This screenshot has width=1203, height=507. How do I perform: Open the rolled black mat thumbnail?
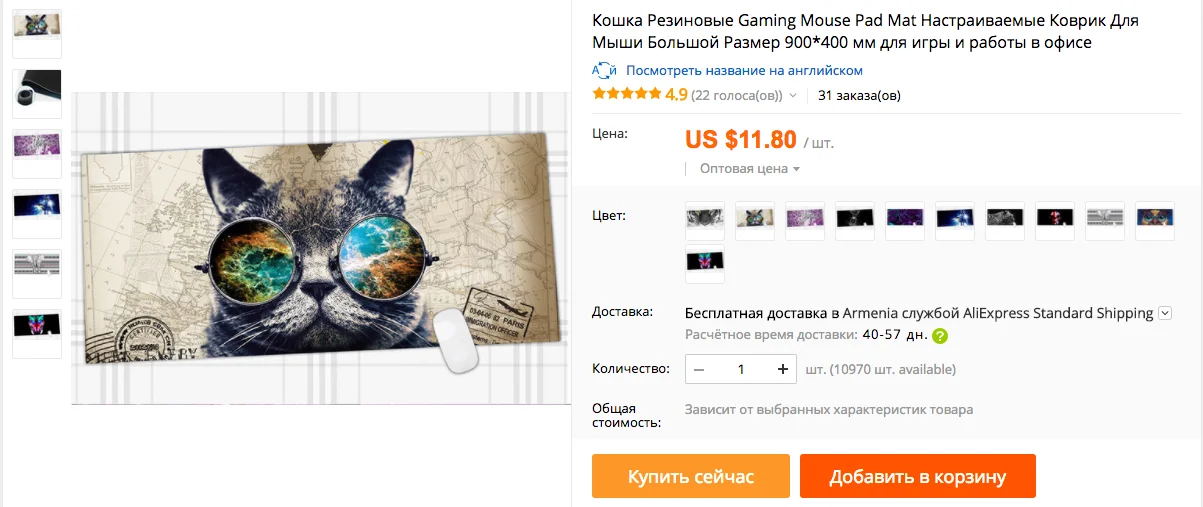(37, 93)
